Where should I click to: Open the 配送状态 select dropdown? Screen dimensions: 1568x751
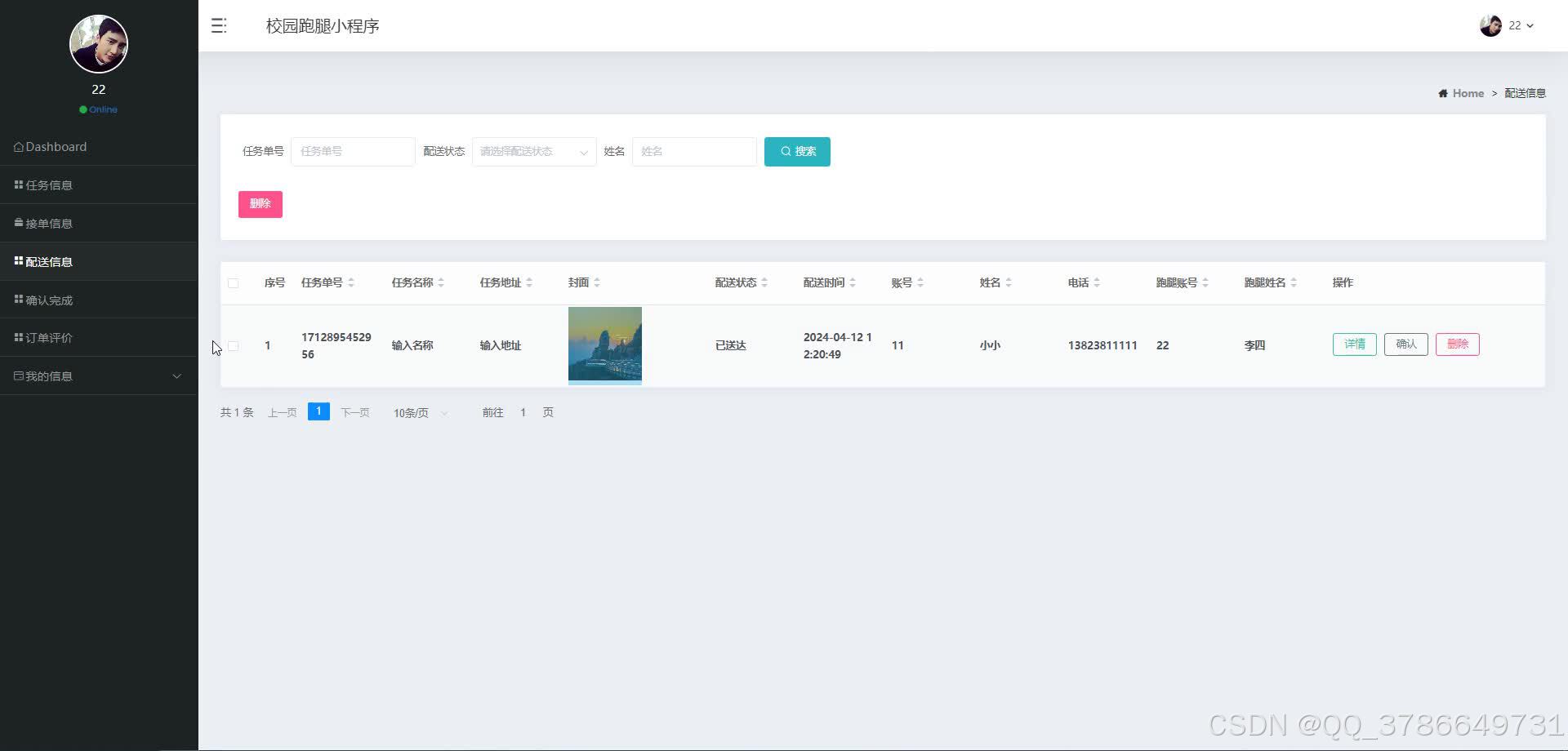point(534,152)
